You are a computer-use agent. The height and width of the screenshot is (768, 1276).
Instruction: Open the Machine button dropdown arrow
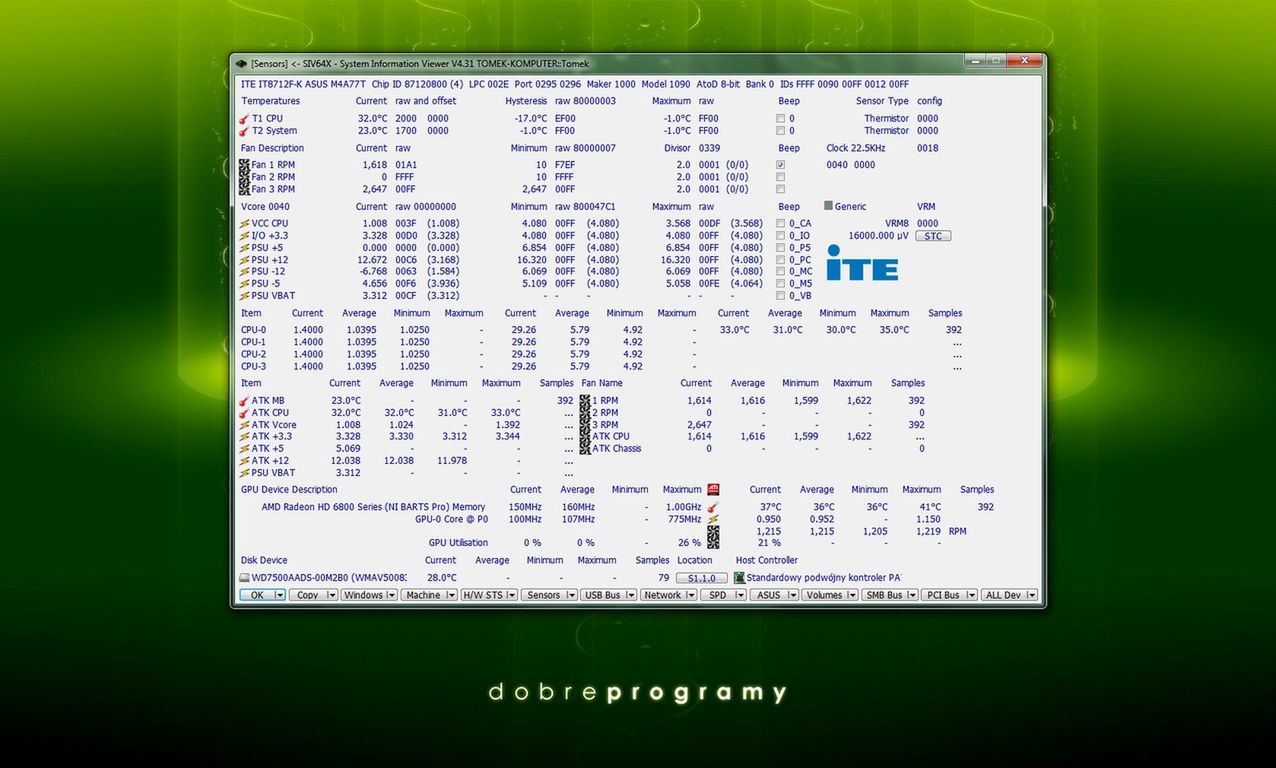[x=452, y=595]
